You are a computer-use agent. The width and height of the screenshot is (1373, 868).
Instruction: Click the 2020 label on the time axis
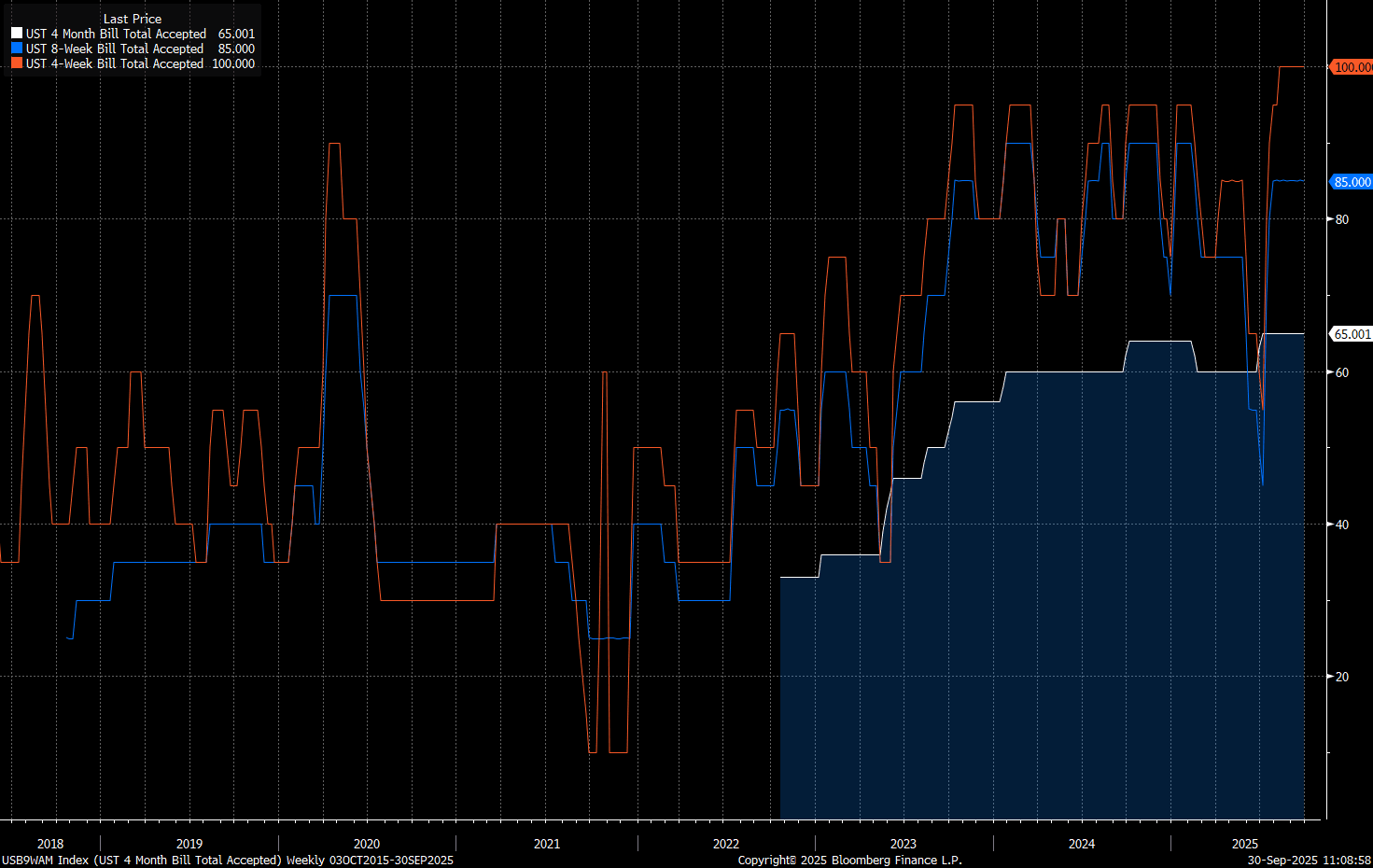click(367, 844)
